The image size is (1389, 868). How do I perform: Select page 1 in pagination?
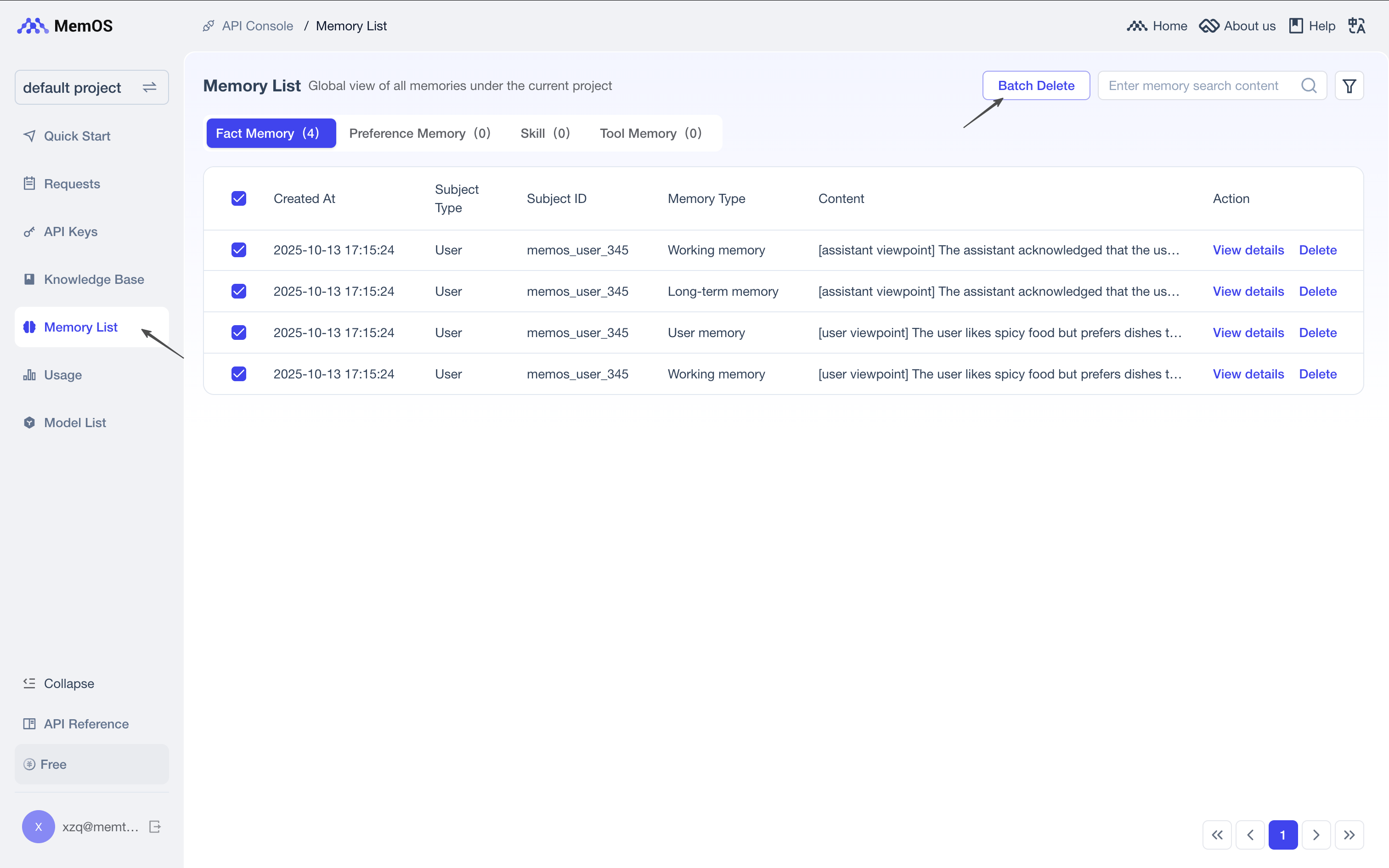click(1283, 835)
